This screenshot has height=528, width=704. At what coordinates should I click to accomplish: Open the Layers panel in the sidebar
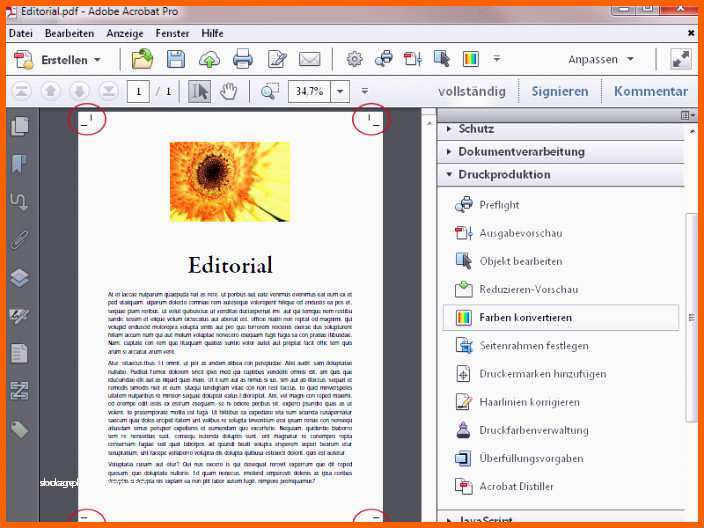point(19,278)
